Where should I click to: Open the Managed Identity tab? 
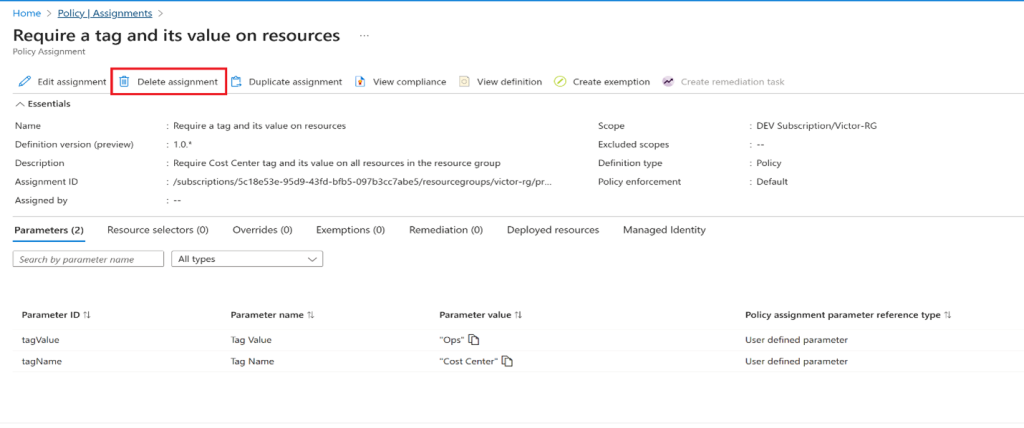pos(664,230)
